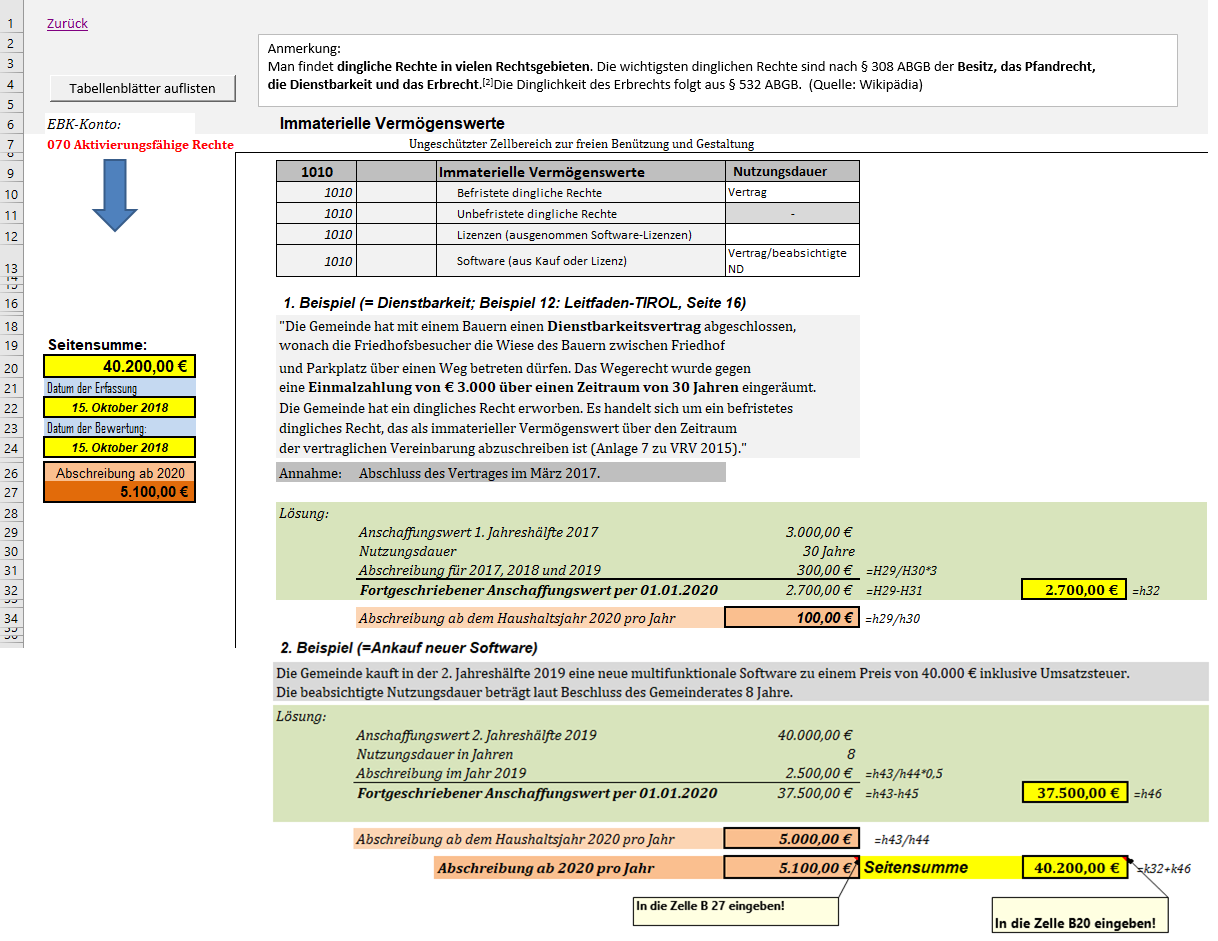Screen dimensions: 1218x941
Task: Select row header 27
Action: tap(11, 492)
